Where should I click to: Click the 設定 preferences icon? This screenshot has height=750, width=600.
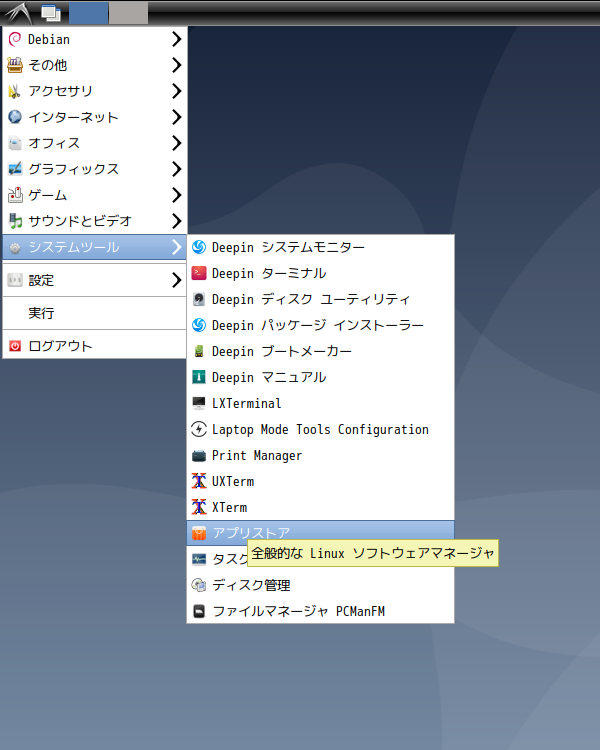15,280
